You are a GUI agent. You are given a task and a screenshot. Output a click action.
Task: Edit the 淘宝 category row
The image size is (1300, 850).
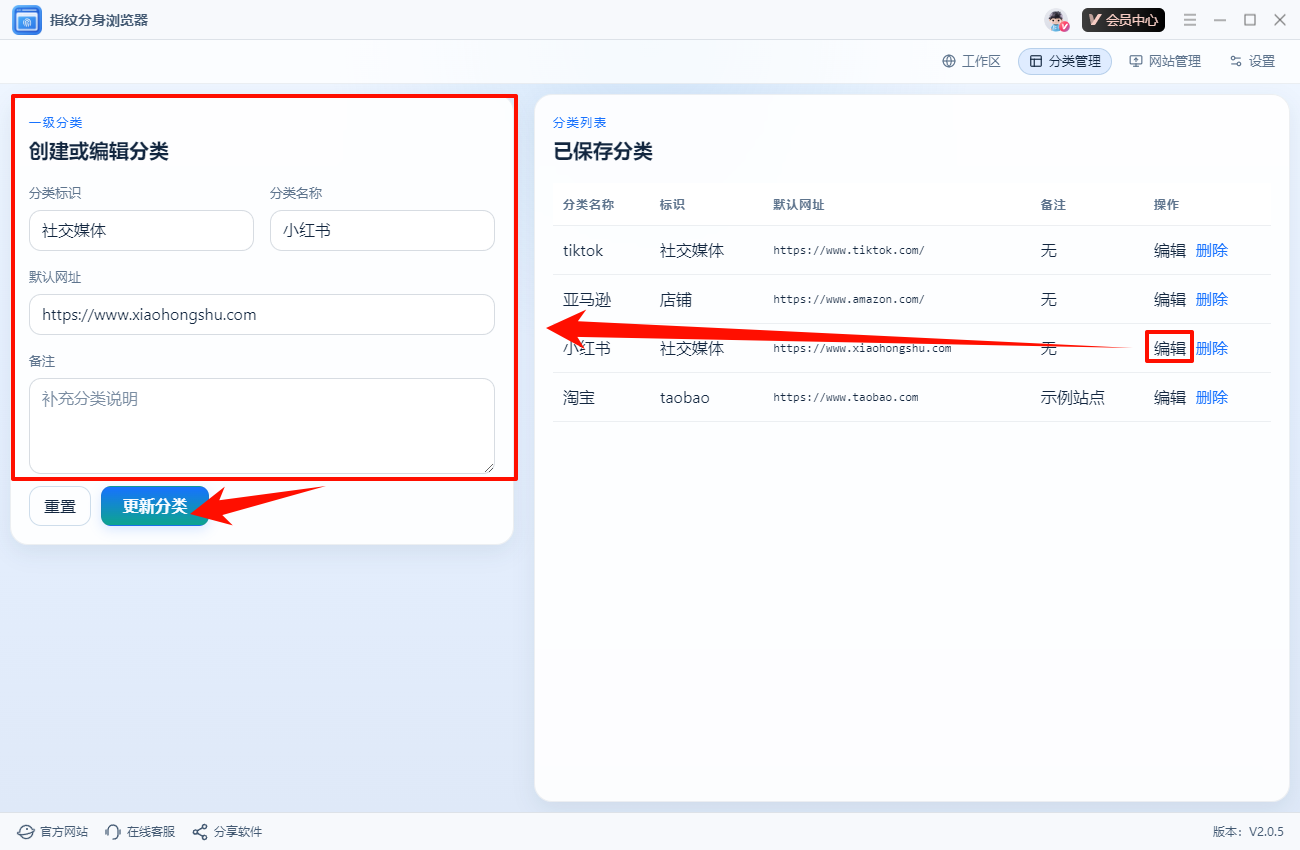click(1170, 397)
